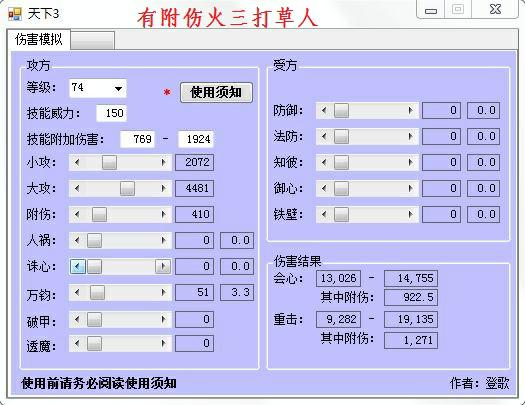Click the 铁壁 slider thumb

[x=341, y=215]
